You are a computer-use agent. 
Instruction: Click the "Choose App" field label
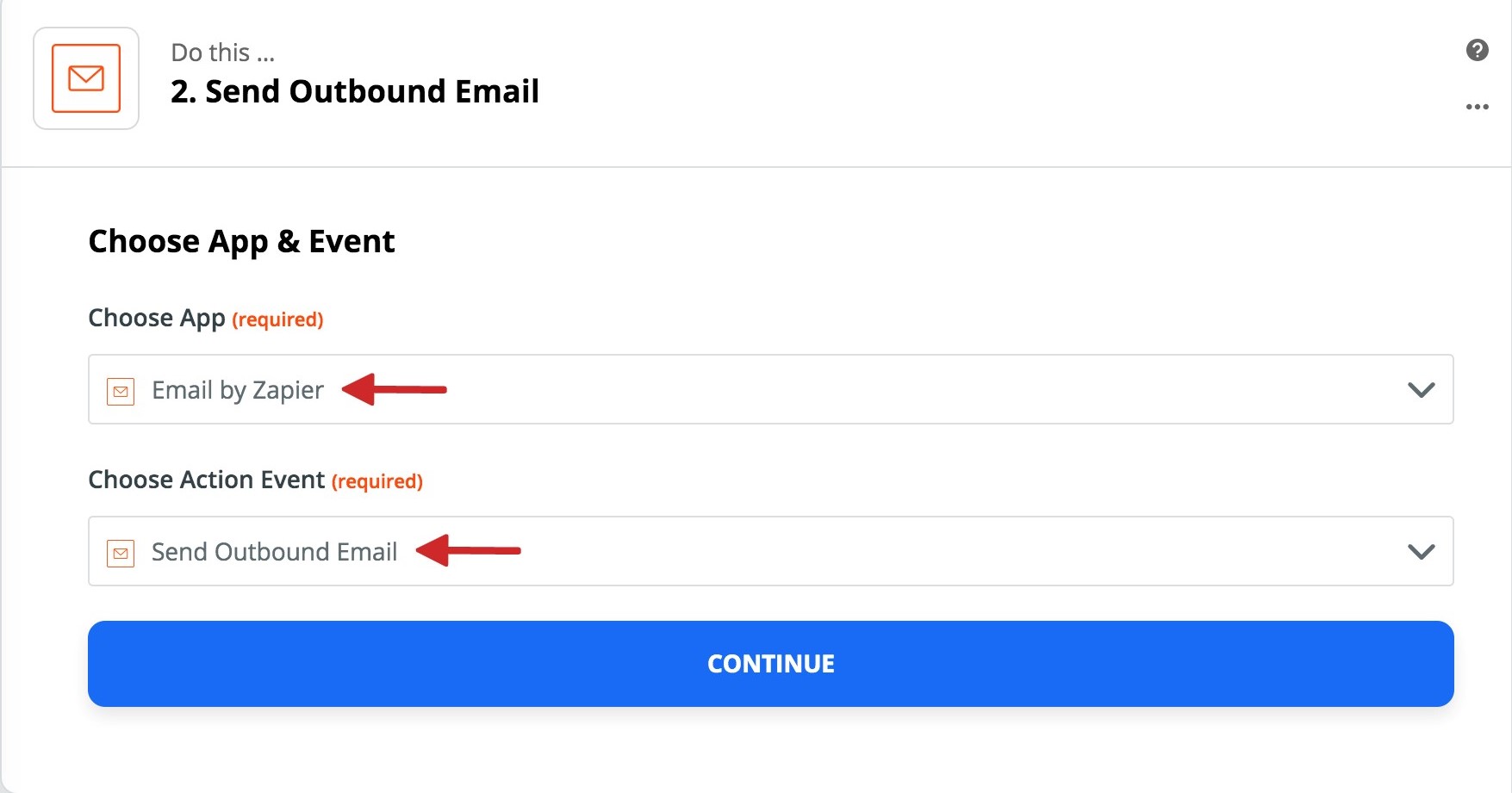(x=156, y=318)
